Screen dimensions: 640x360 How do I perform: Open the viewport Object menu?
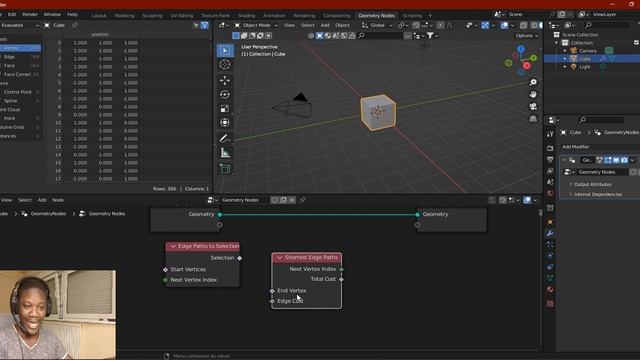click(342, 25)
